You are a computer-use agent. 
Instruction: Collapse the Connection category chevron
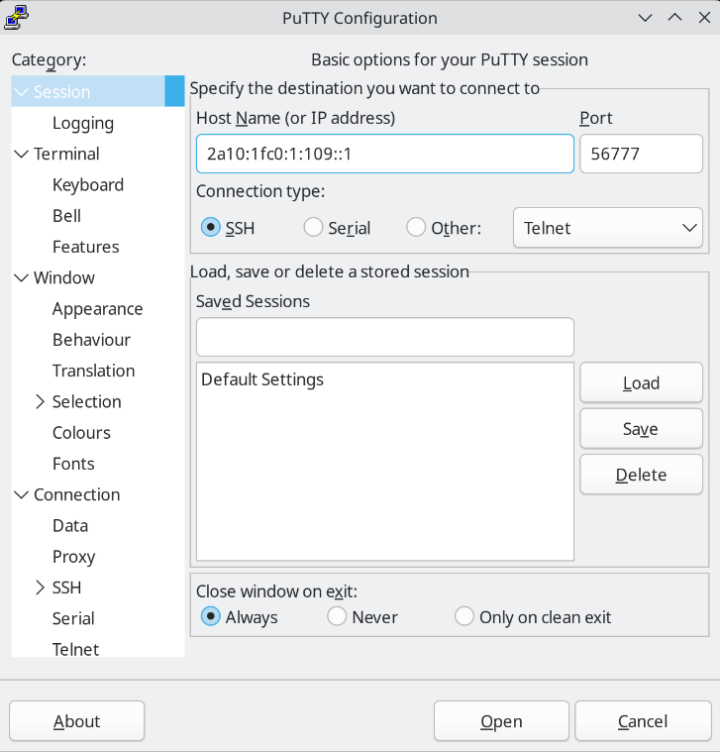[x=22, y=495]
